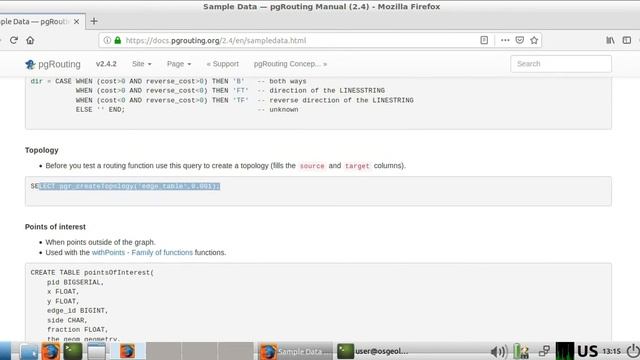Open withPoints - Family of functions link

(142, 252)
